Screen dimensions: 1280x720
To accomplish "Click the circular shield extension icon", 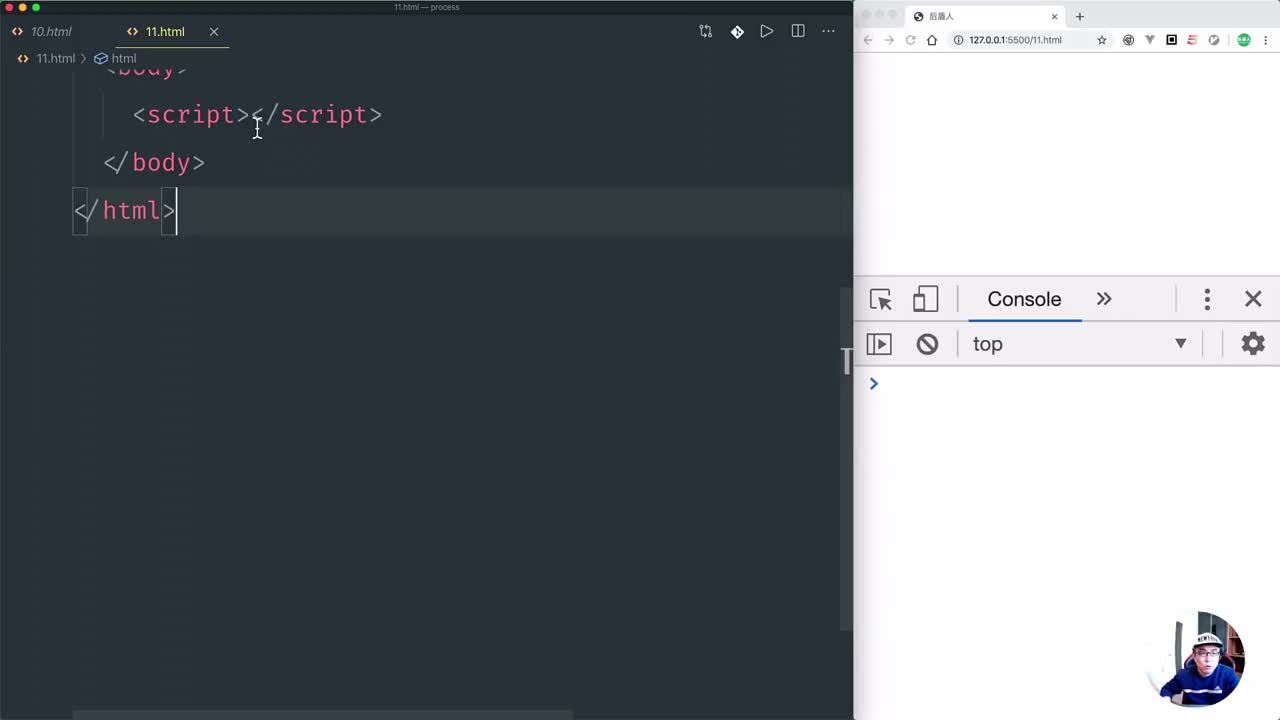I will pos(1128,40).
